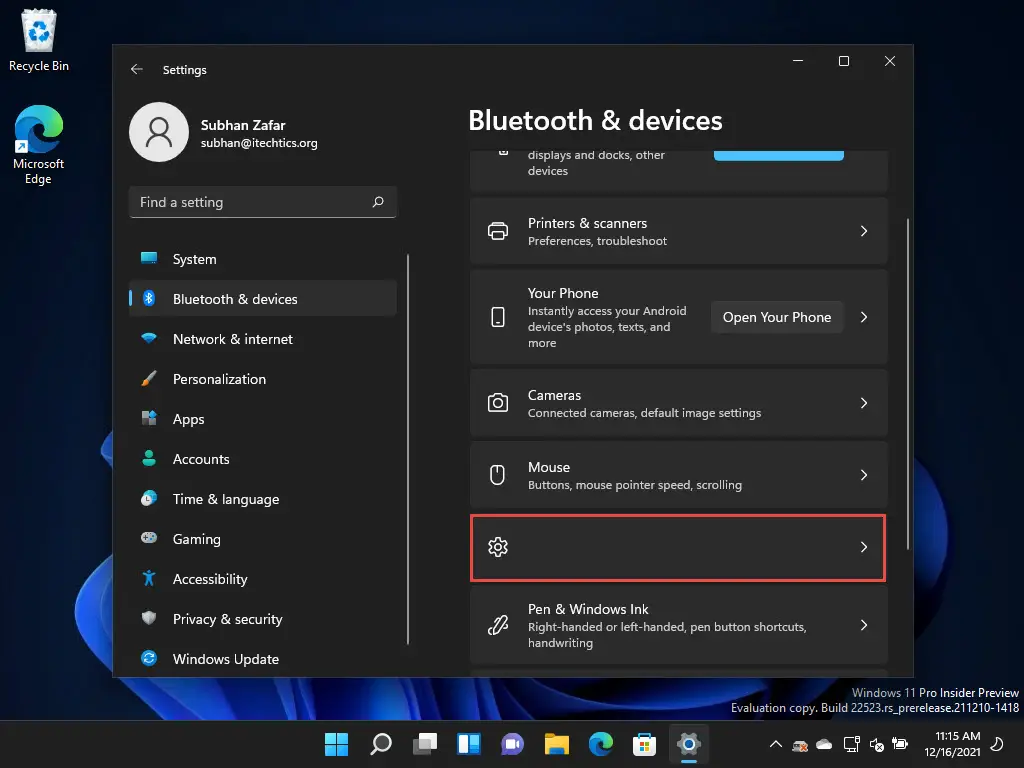Click the Mouse icon
Viewport: 1024px width, 768px height.
click(x=498, y=475)
